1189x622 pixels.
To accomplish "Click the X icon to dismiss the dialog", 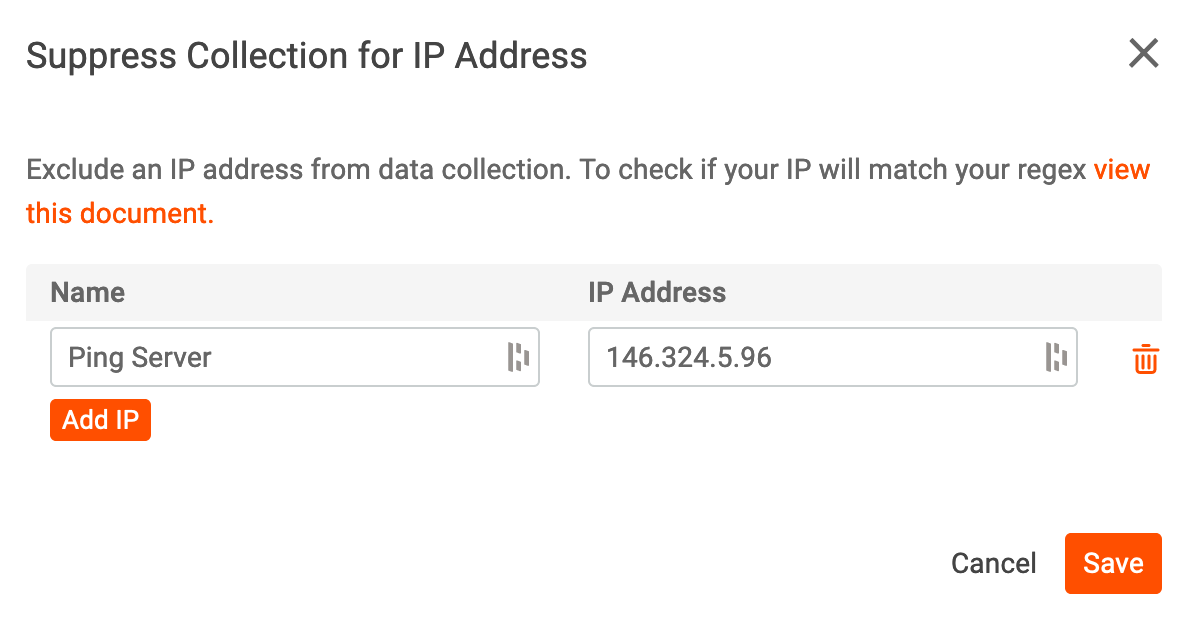I will [1143, 55].
